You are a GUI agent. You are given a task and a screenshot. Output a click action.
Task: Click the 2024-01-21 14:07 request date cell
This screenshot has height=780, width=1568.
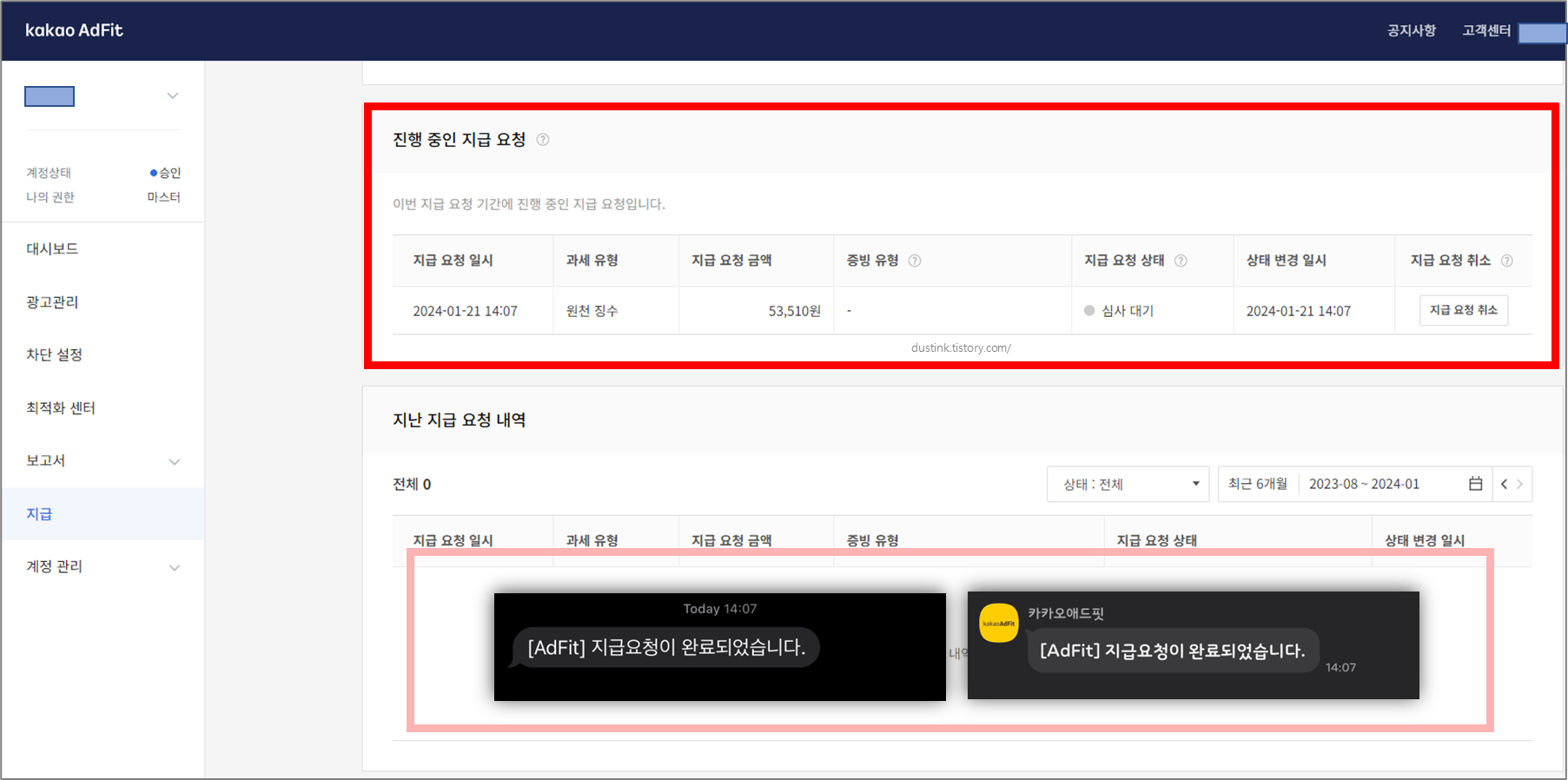point(465,311)
